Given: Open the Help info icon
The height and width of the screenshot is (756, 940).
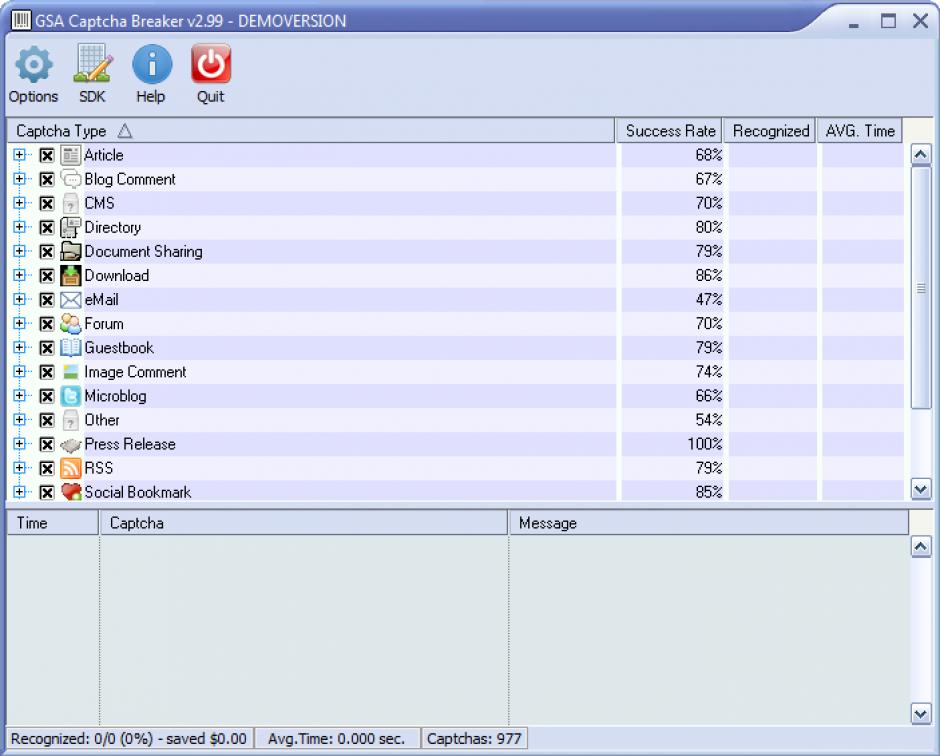Looking at the screenshot, I should pyautogui.click(x=152, y=64).
